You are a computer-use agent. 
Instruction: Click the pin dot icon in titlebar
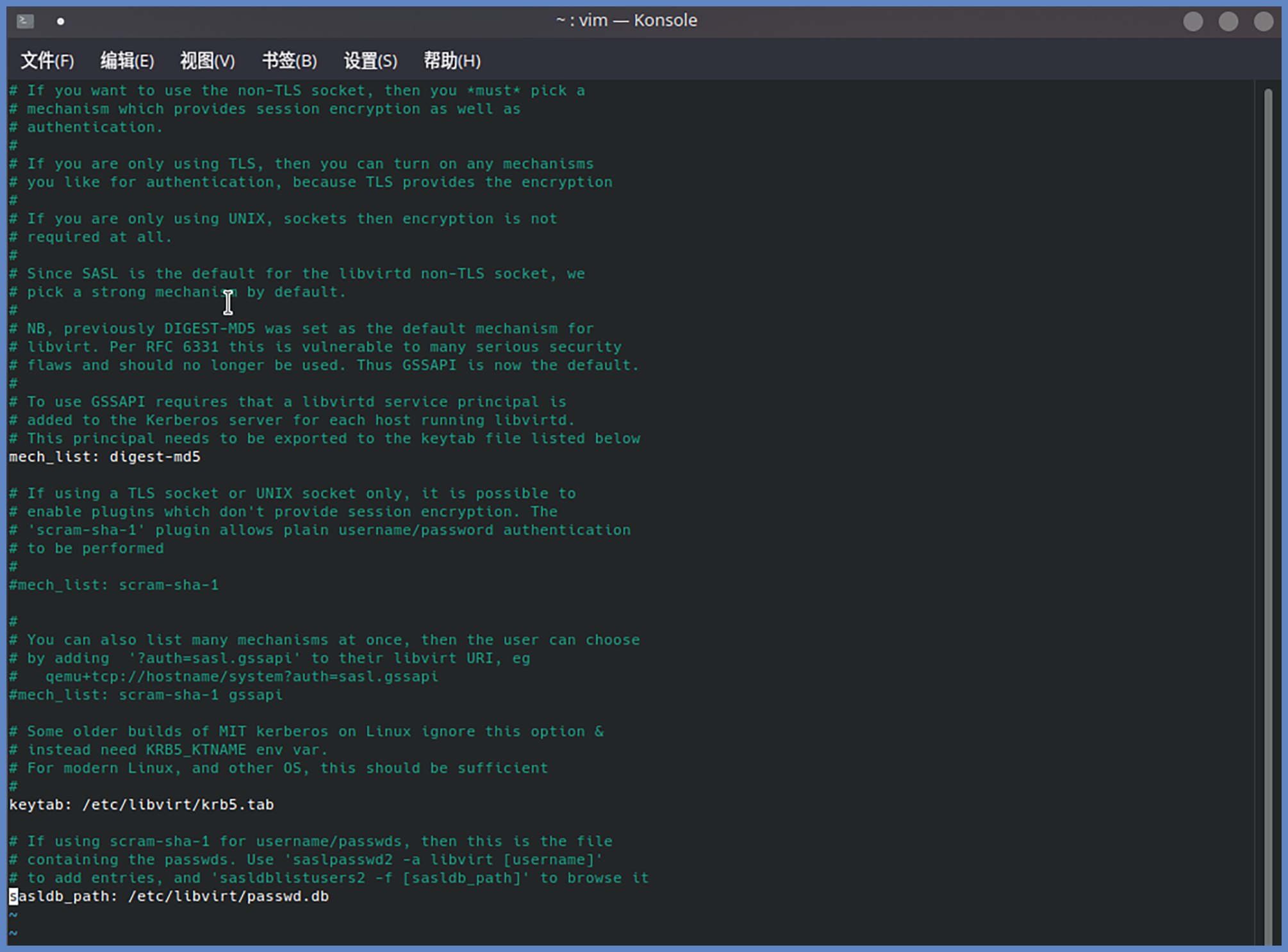coord(60,21)
